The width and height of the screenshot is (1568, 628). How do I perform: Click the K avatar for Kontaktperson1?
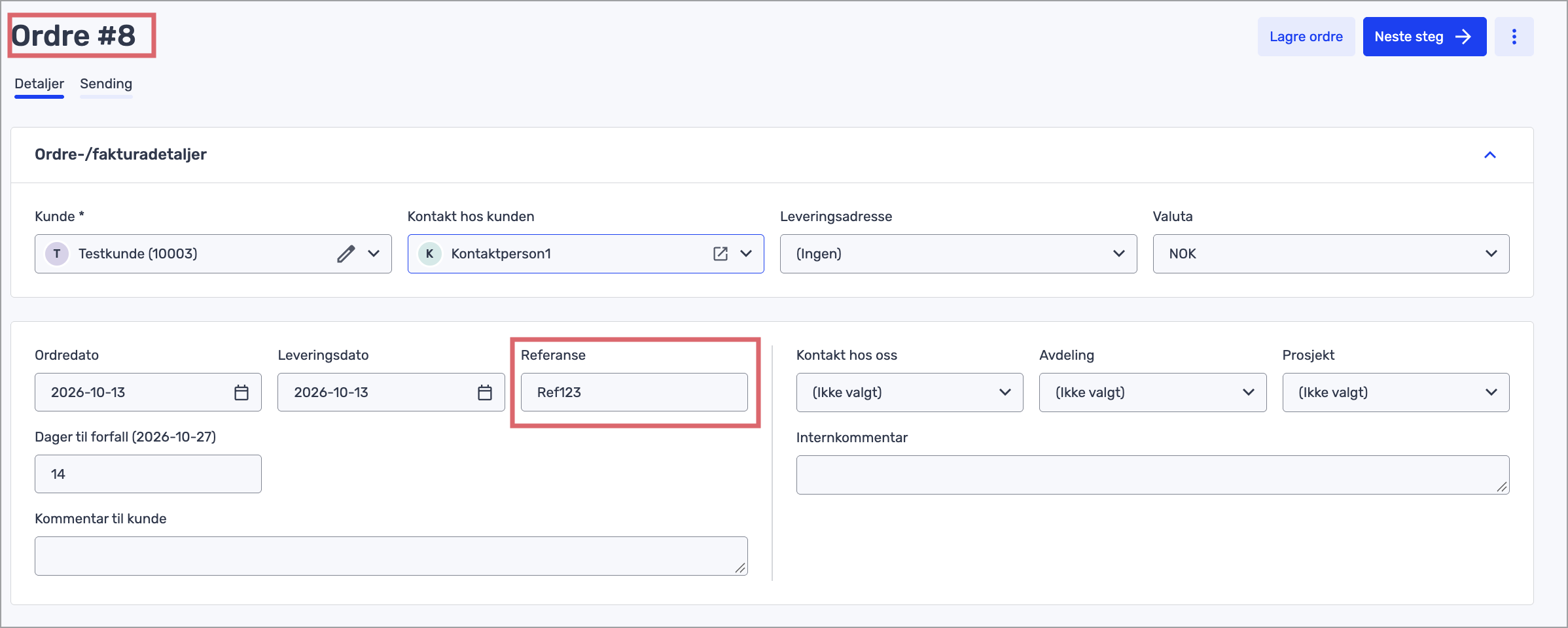click(429, 254)
